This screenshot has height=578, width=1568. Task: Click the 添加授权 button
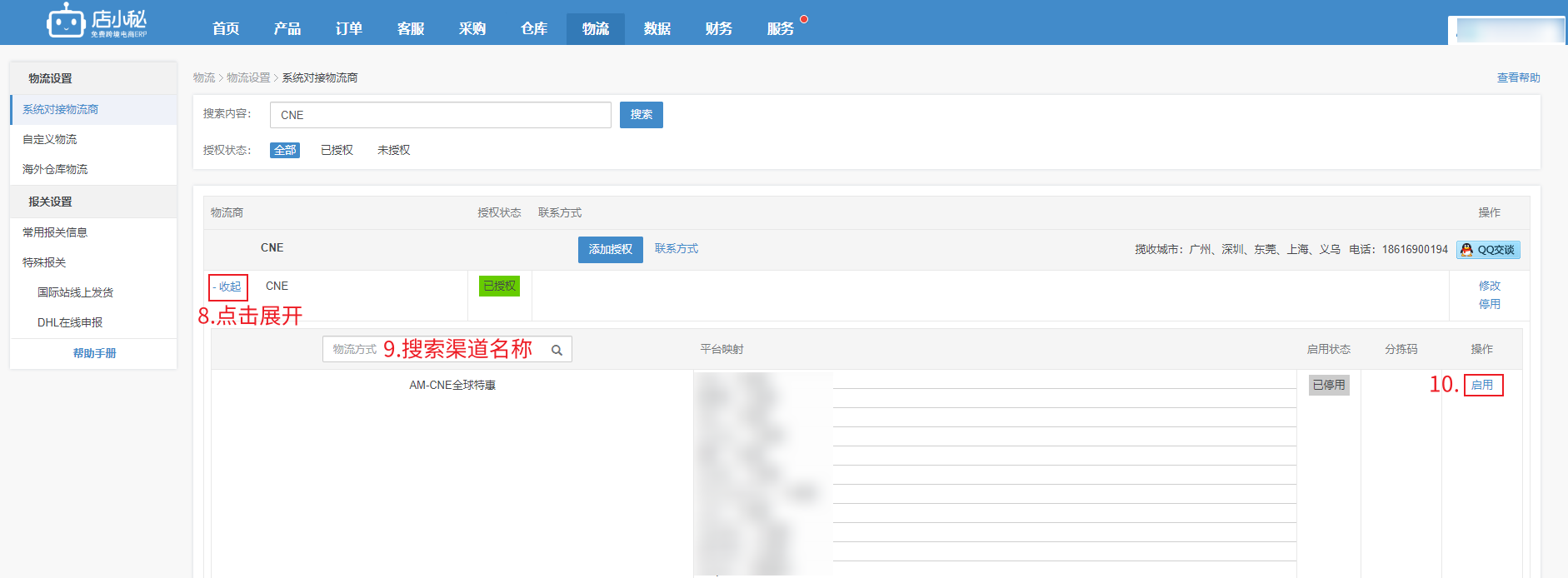[611, 250]
